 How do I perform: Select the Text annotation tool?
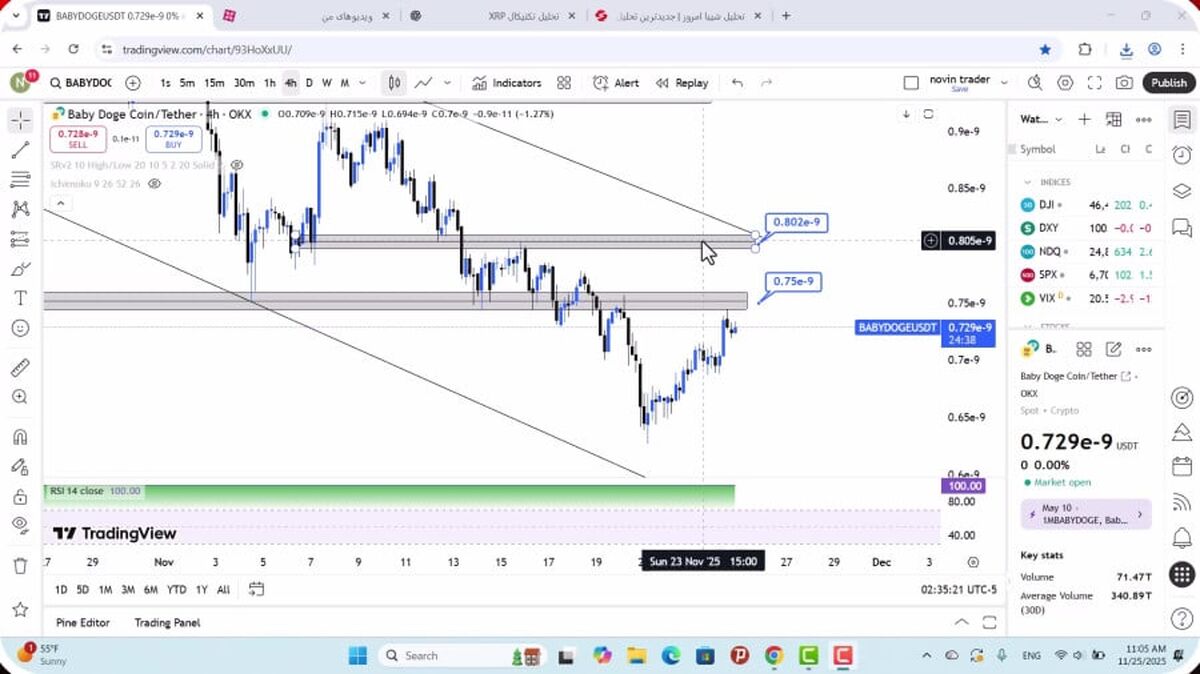click(20, 298)
